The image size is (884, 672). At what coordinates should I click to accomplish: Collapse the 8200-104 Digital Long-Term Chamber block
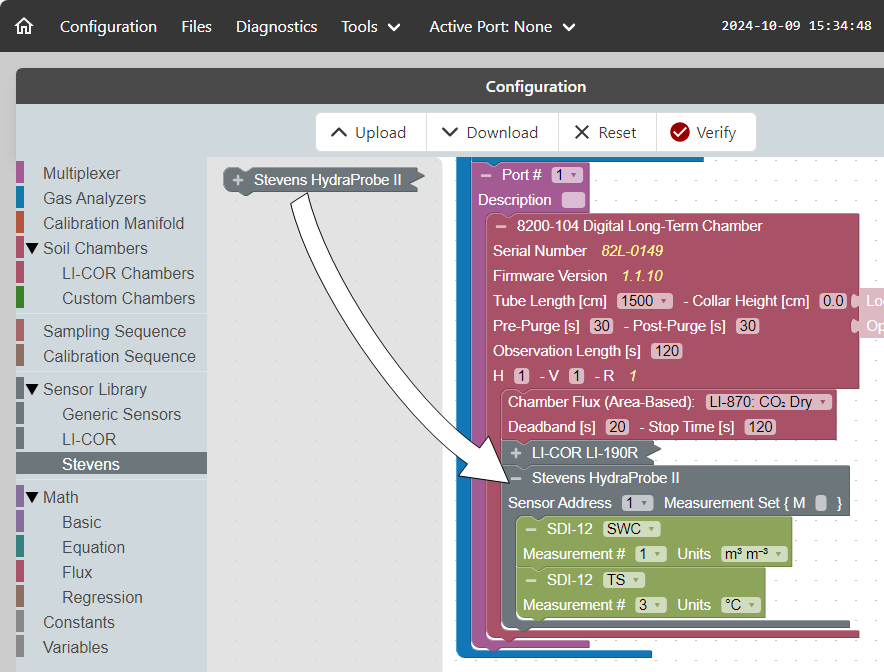[x=501, y=226]
